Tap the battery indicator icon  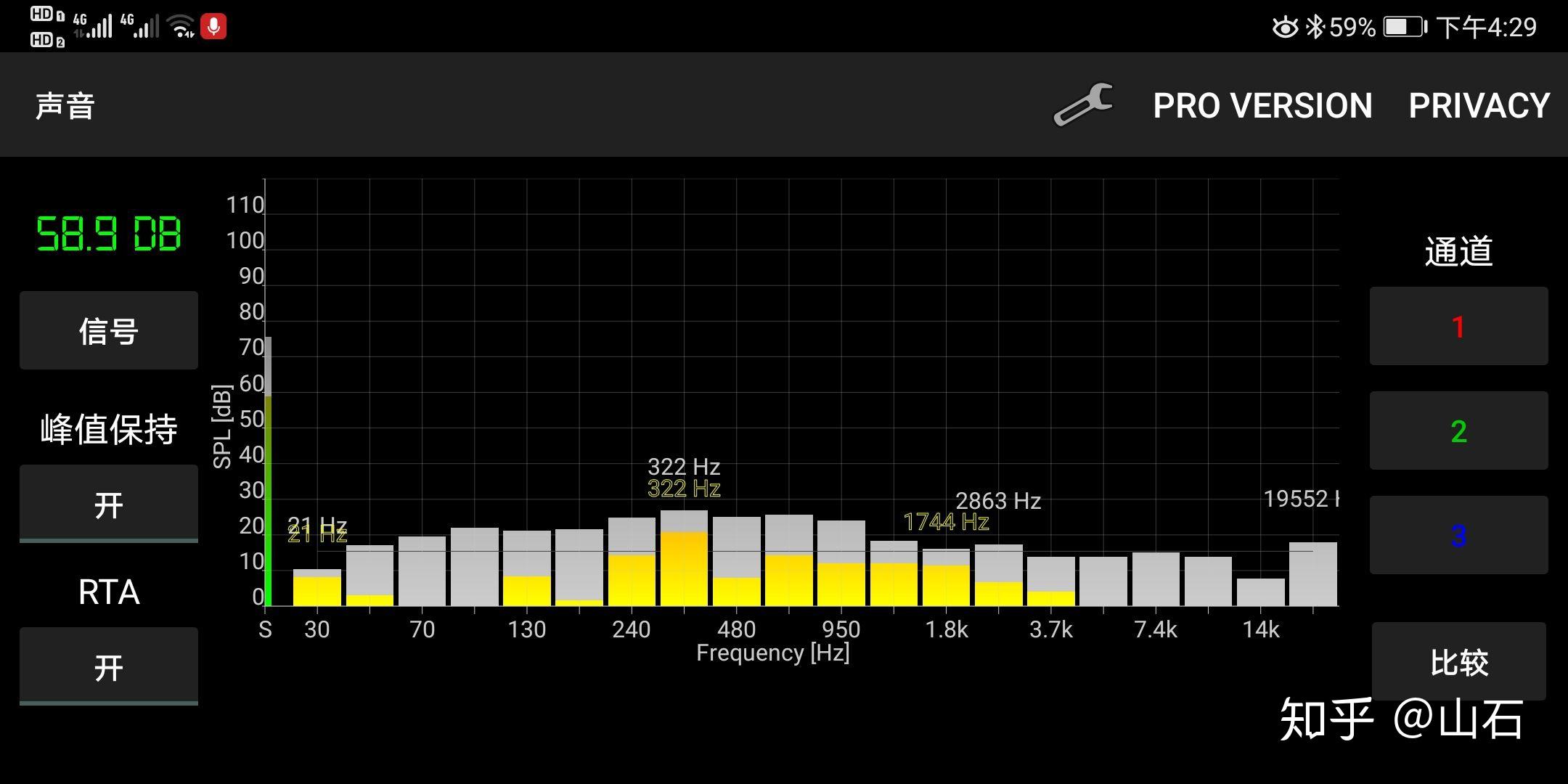(x=1405, y=28)
